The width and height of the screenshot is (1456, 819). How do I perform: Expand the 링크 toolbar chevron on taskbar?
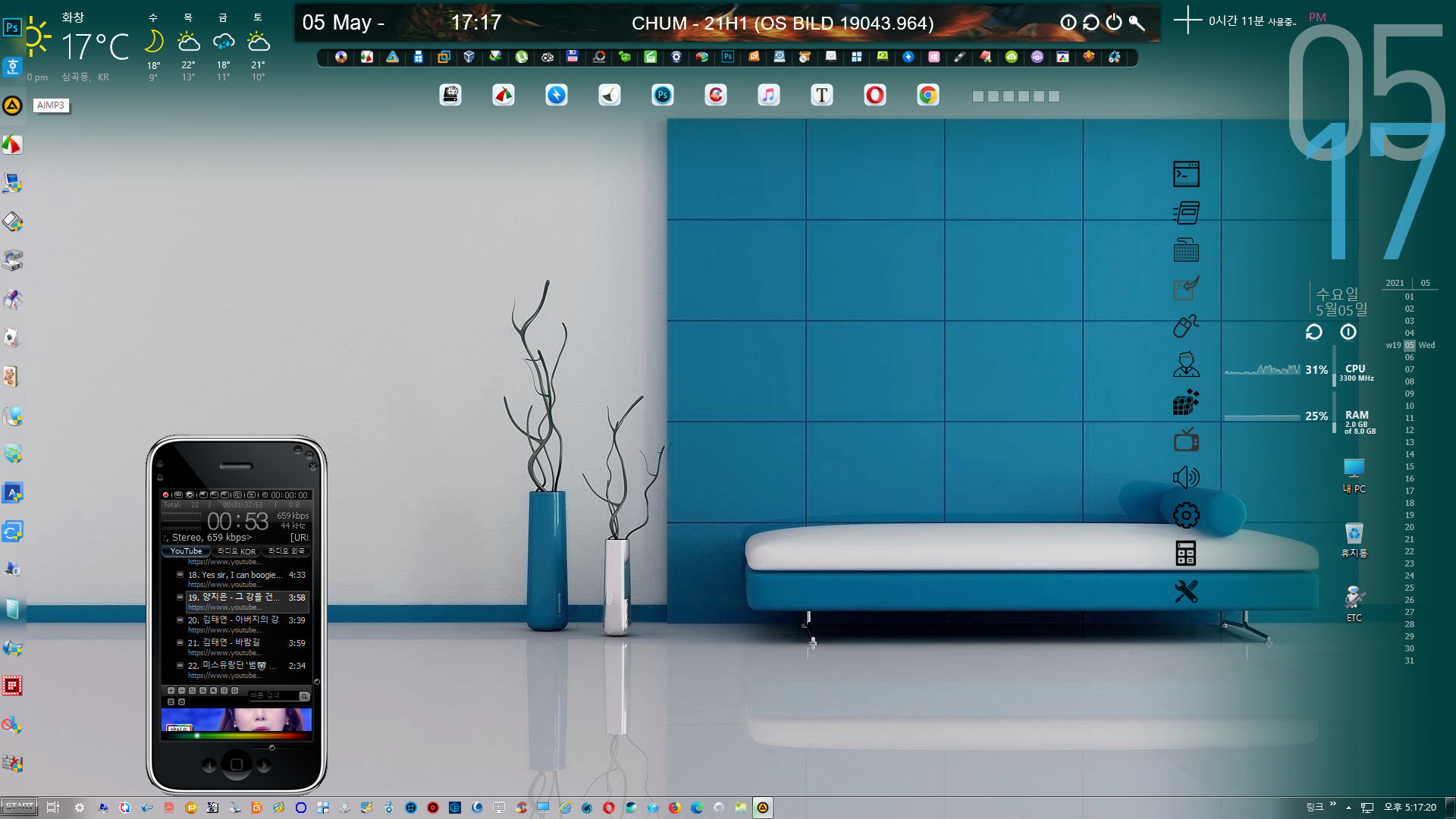coord(1333,805)
